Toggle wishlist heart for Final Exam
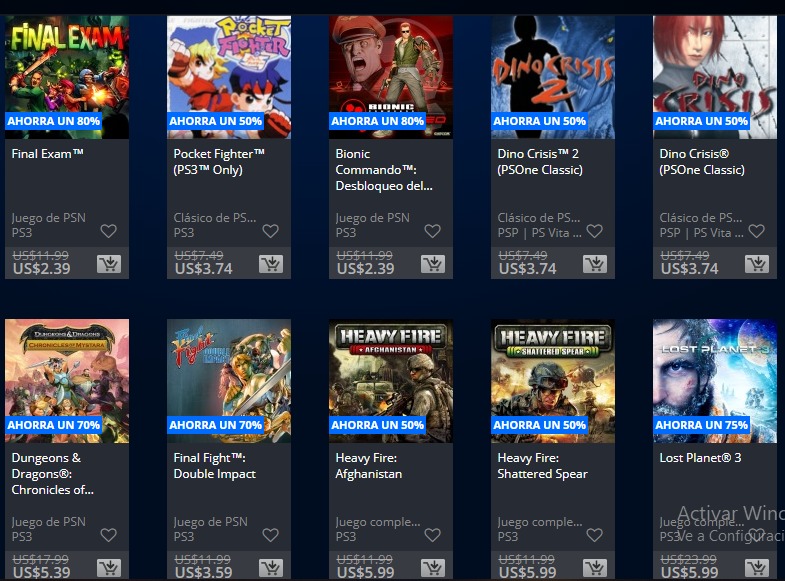Screen dimensions: 785x581 [109, 231]
